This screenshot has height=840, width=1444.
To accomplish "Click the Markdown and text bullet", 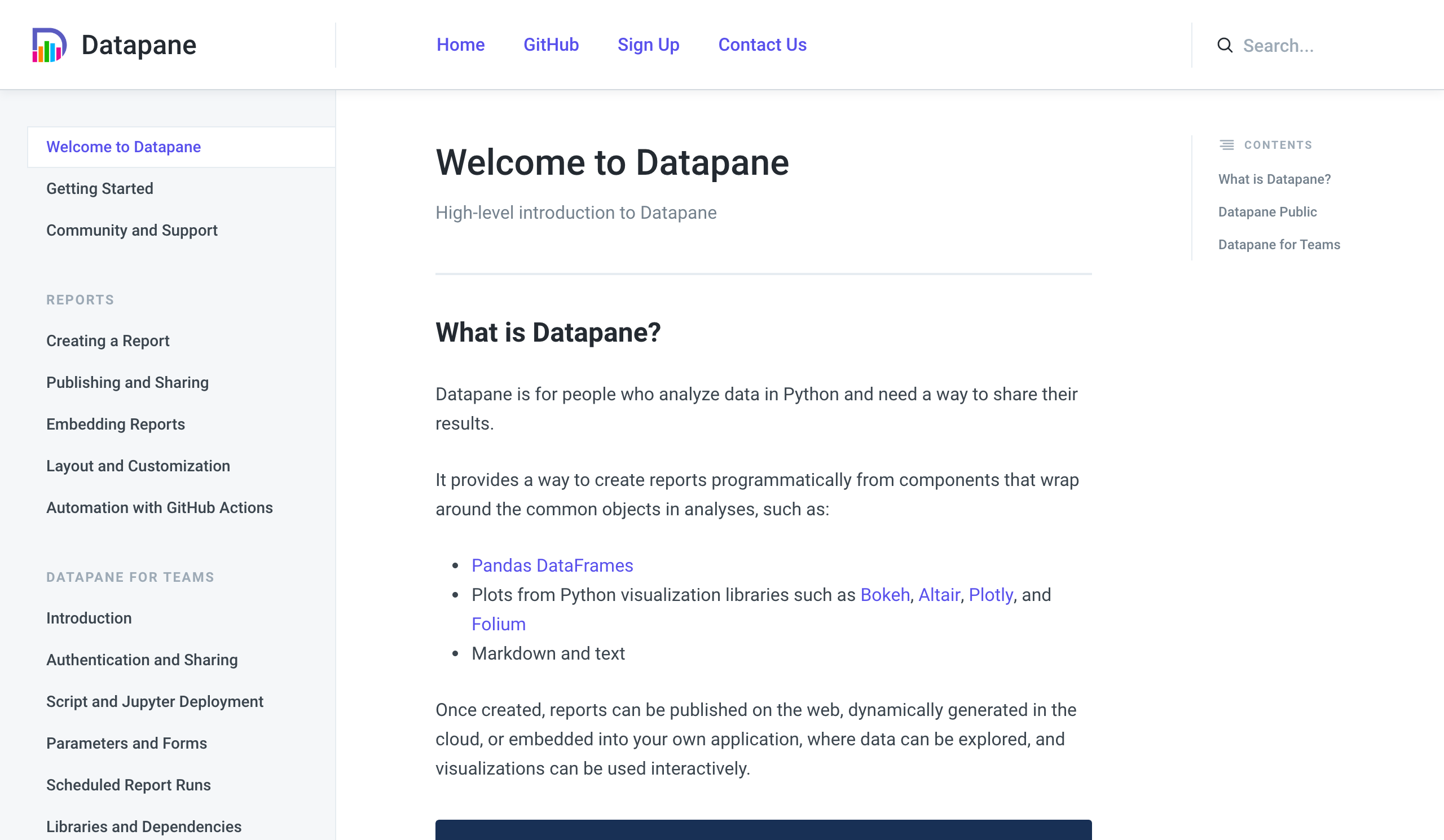I will coord(548,654).
